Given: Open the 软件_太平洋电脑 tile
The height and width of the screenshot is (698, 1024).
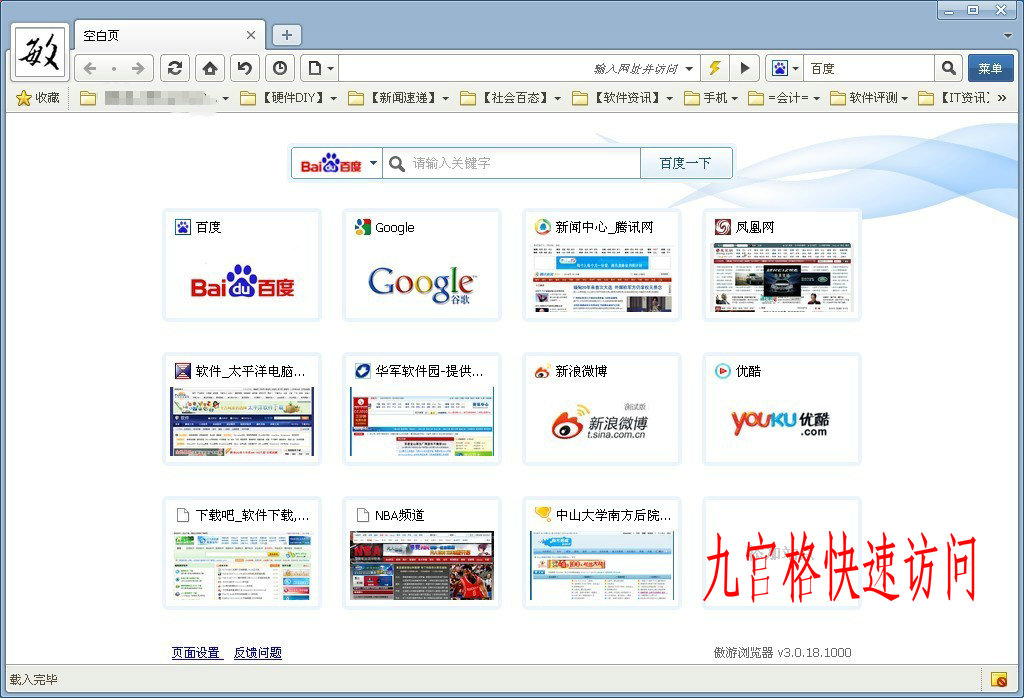Looking at the screenshot, I should coord(242,409).
